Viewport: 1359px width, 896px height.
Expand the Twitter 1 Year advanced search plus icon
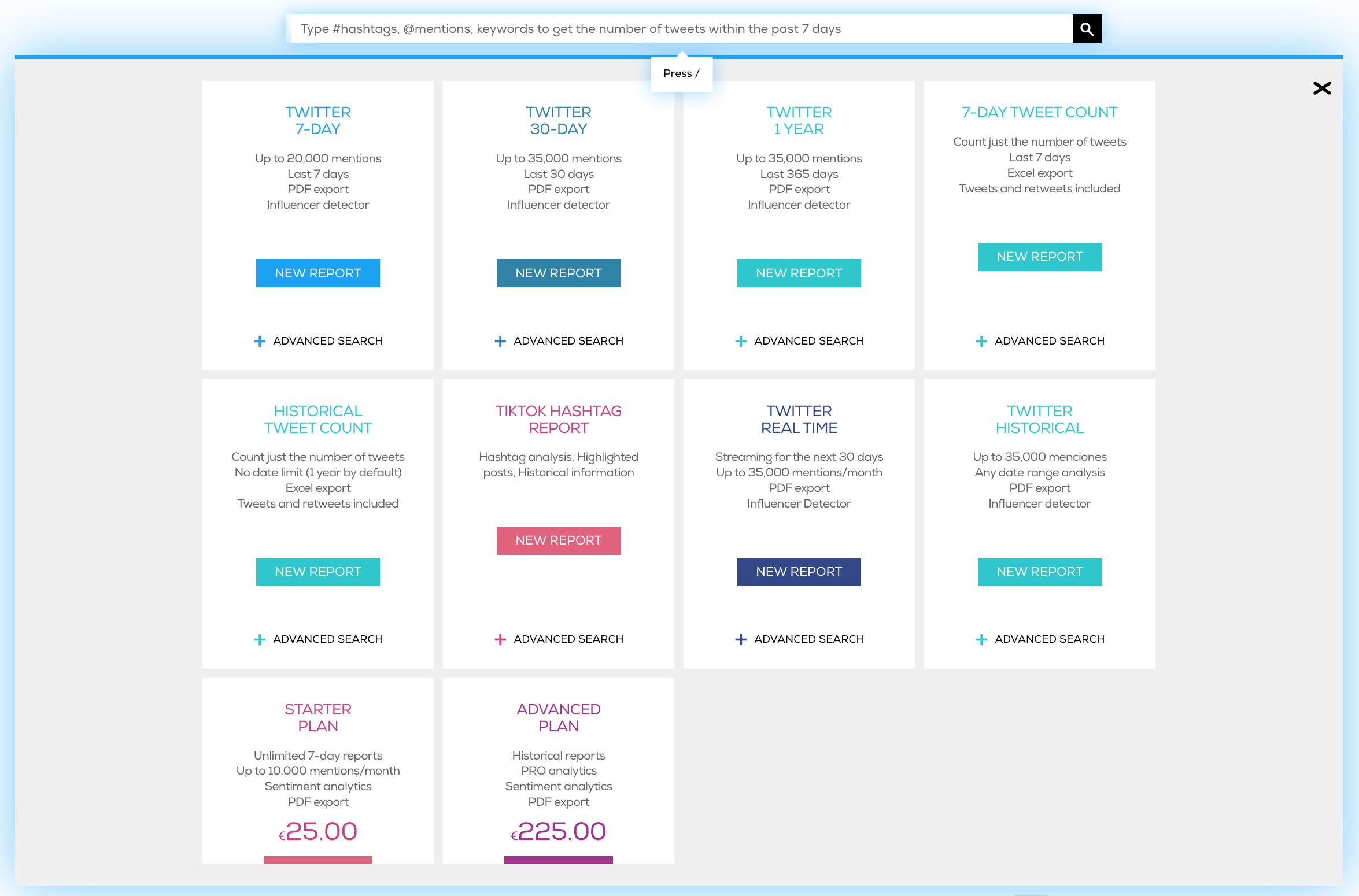741,341
